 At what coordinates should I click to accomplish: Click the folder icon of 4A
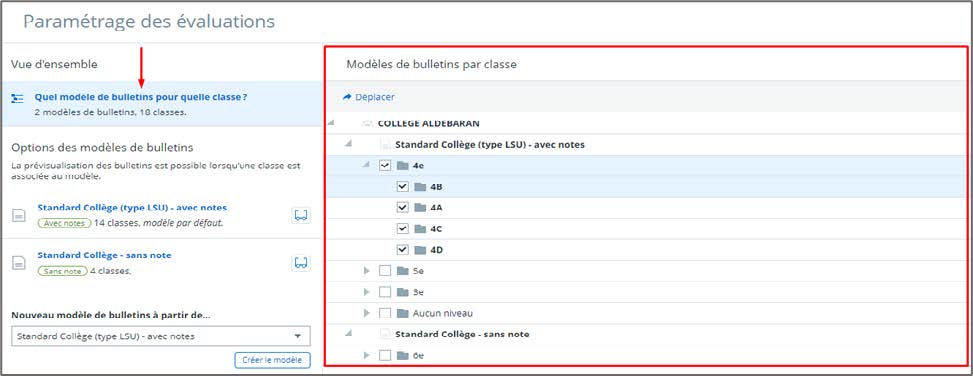420,208
